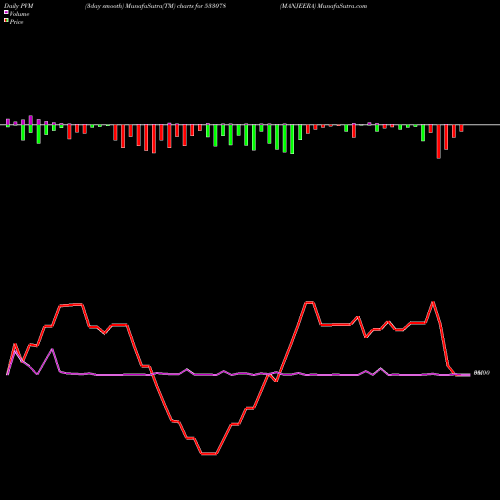Click the Volume legend color swatch
The height and width of the screenshot is (500, 500).
pos(6,13)
